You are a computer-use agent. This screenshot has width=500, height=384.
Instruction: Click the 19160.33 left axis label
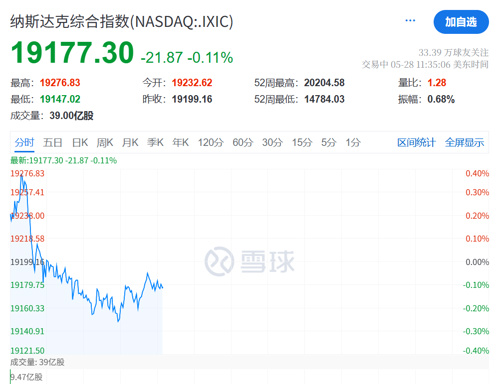coord(27,308)
